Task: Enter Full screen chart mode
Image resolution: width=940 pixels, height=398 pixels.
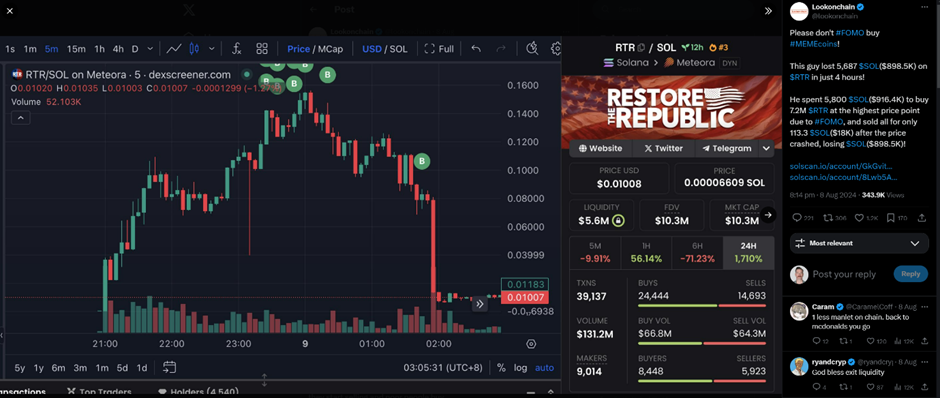Action: point(439,49)
